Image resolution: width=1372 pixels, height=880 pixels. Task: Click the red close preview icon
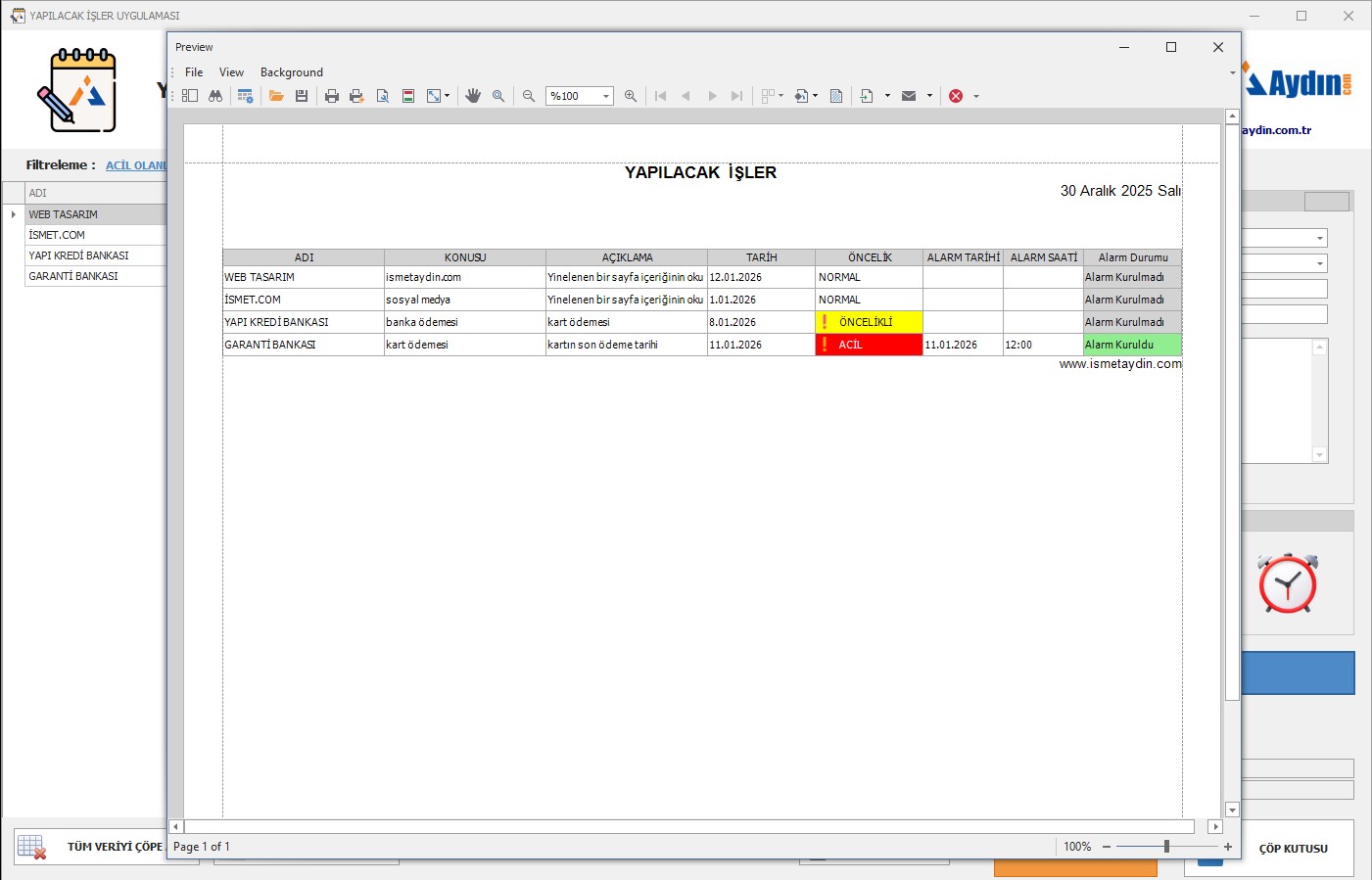click(956, 96)
